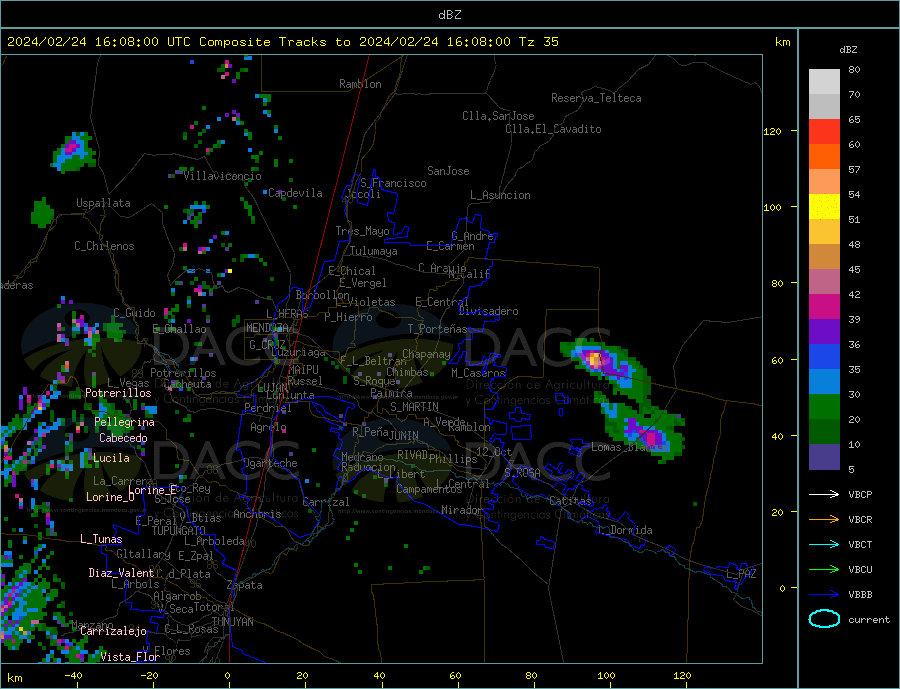900x689 pixels.
Task: Click the white 80 dBZ legend swatch
Action: (x=824, y=82)
